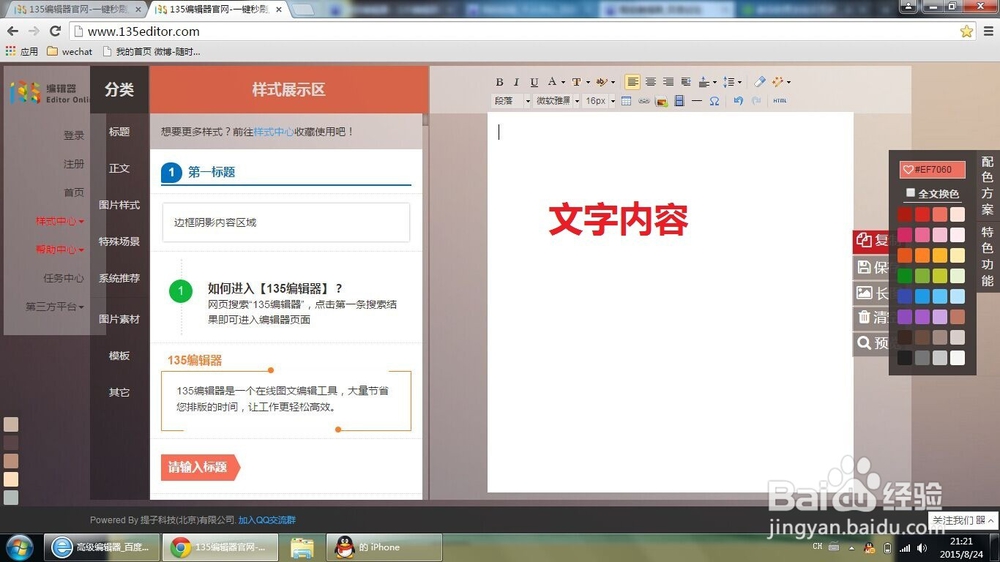Click the #EF7060 color value field
This screenshot has height=562, width=1000.
[x=932, y=170]
